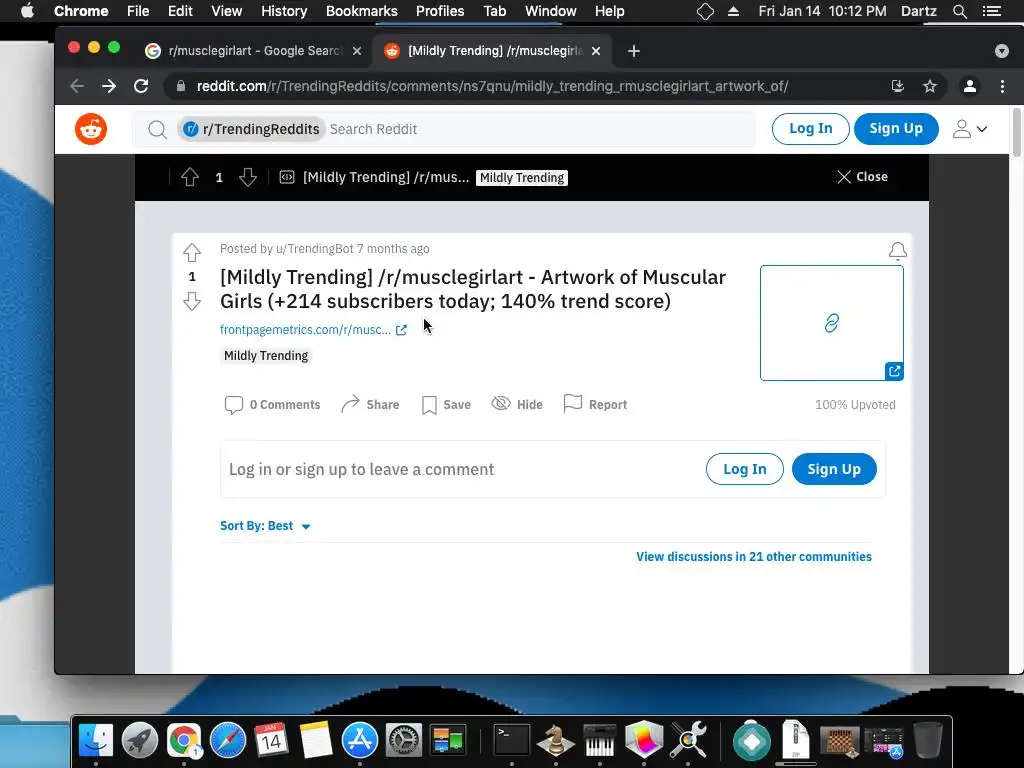This screenshot has width=1024, height=768.
Task: Open the tab search dropdown arrow
Action: coord(1002,51)
